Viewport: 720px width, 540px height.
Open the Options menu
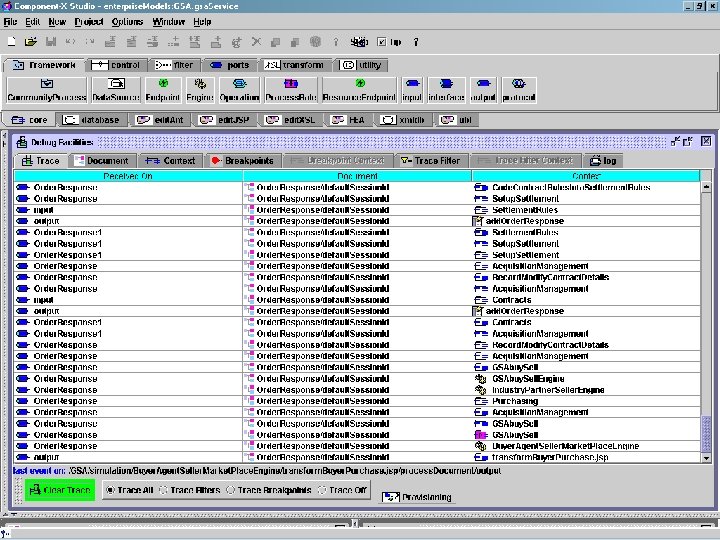(x=127, y=22)
